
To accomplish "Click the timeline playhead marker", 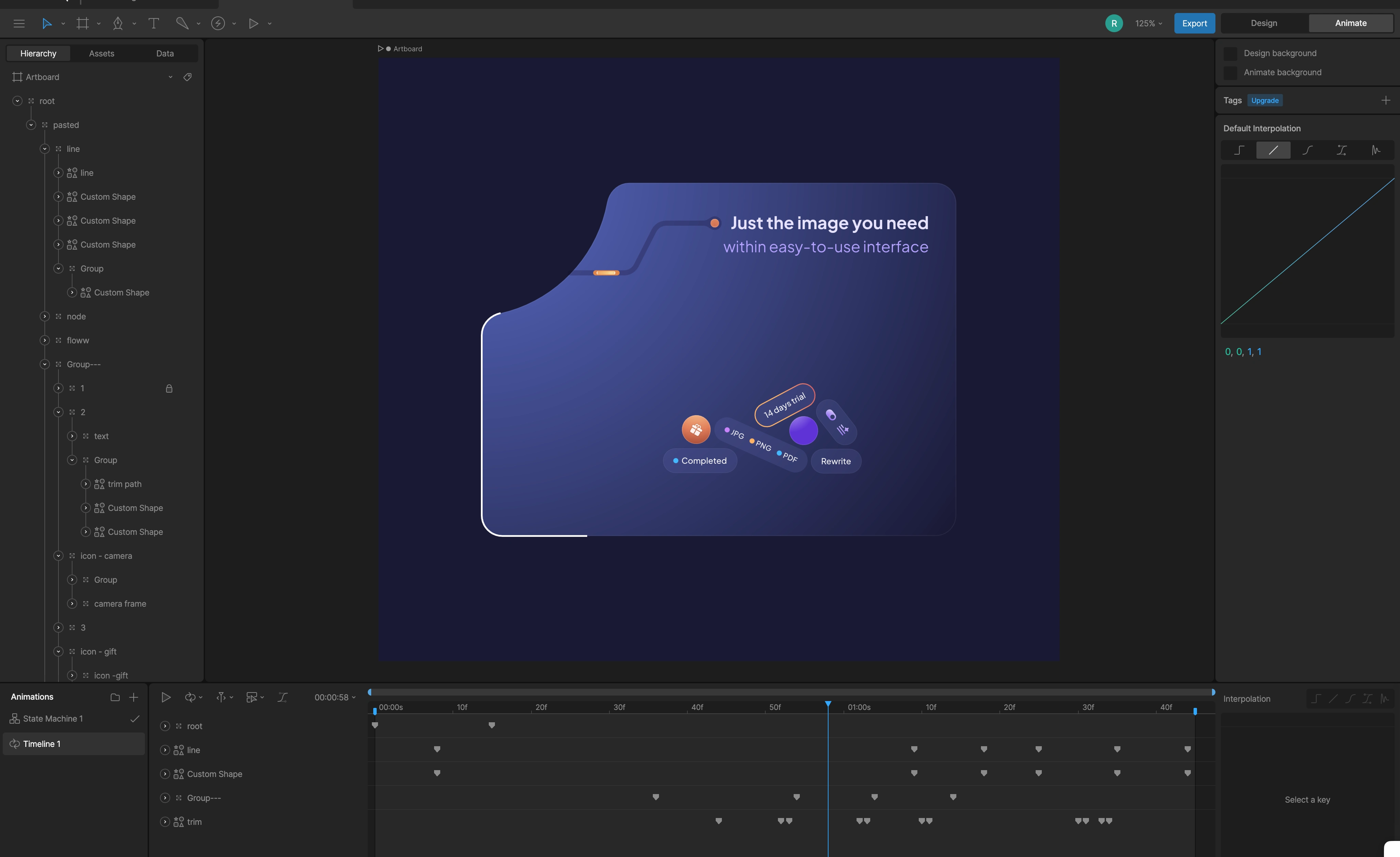I will (828, 704).
